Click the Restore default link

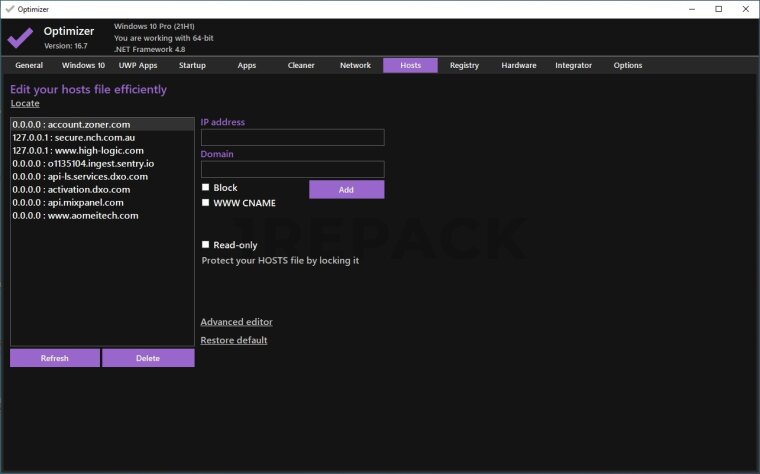[x=234, y=340]
